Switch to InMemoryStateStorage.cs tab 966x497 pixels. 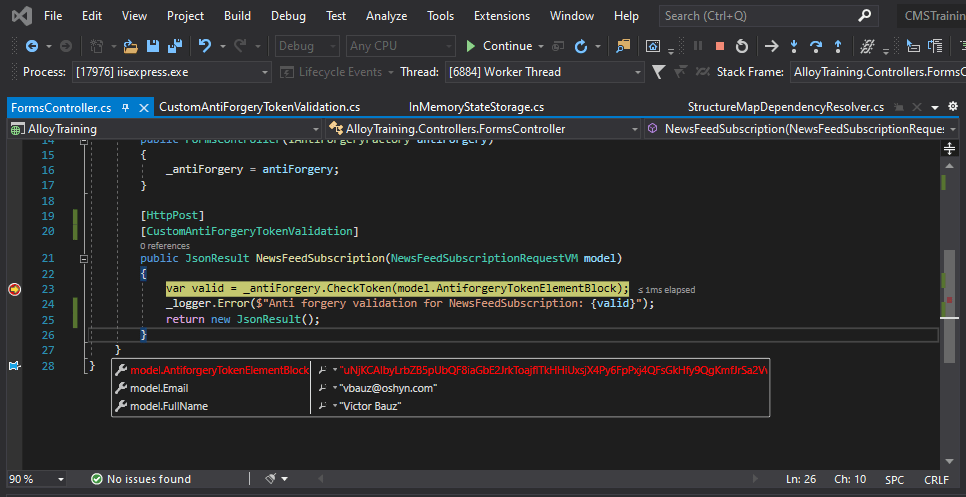pyautogui.click(x=476, y=107)
